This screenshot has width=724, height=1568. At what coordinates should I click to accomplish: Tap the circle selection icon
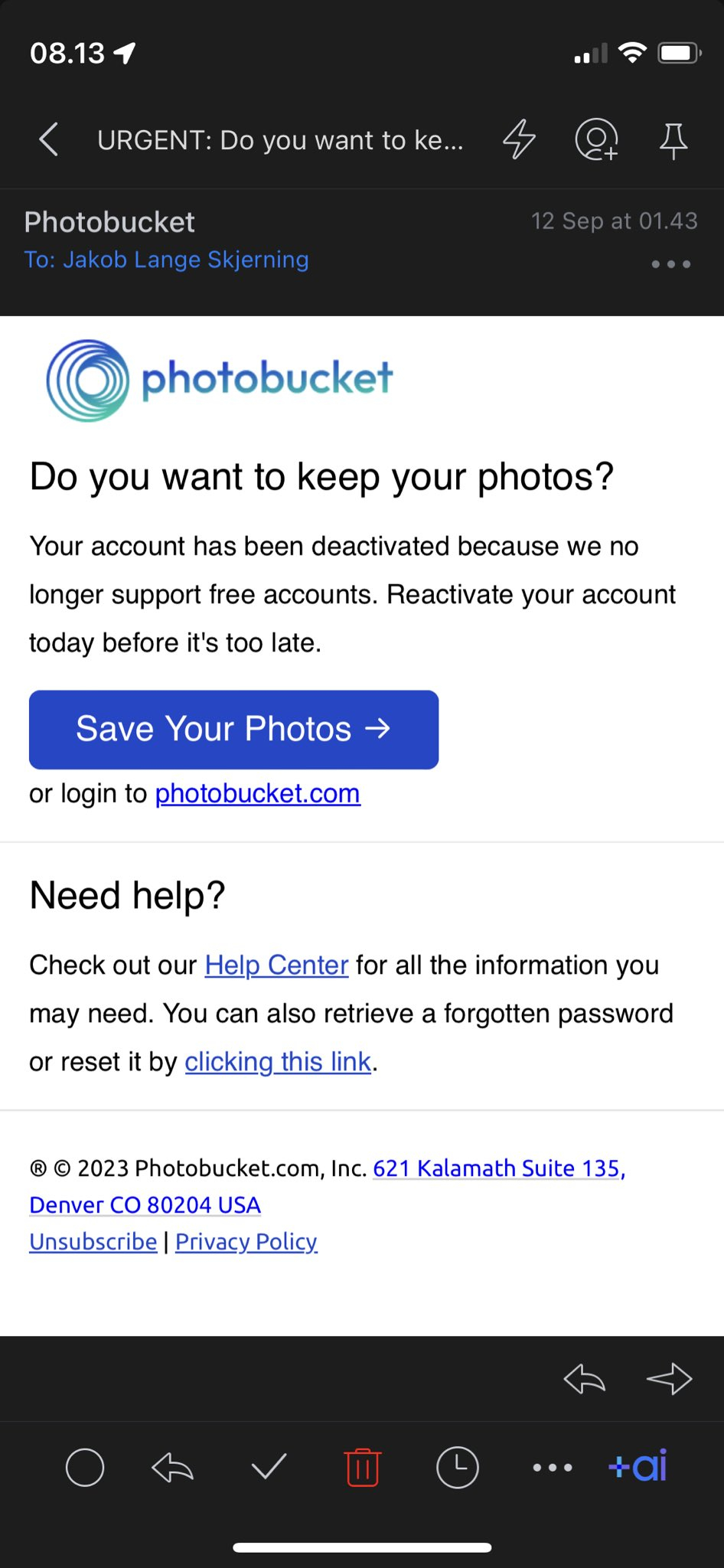point(84,1468)
